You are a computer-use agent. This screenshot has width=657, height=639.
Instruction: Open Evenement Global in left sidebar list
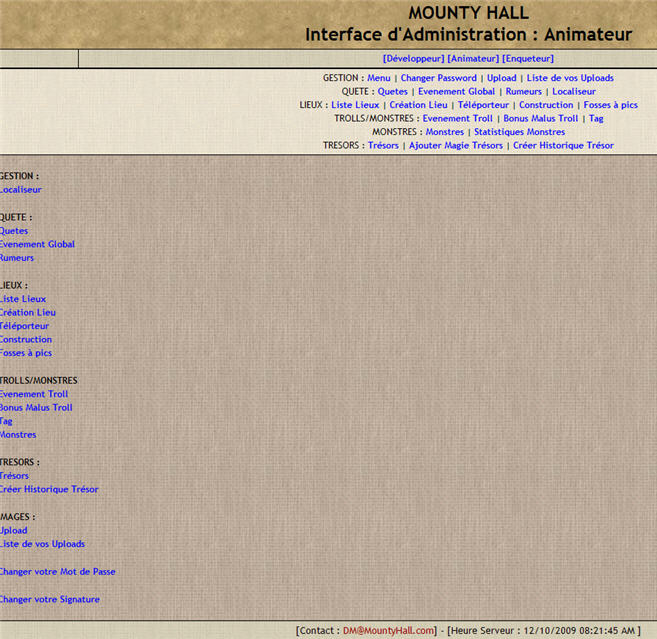tap(37, 244)
